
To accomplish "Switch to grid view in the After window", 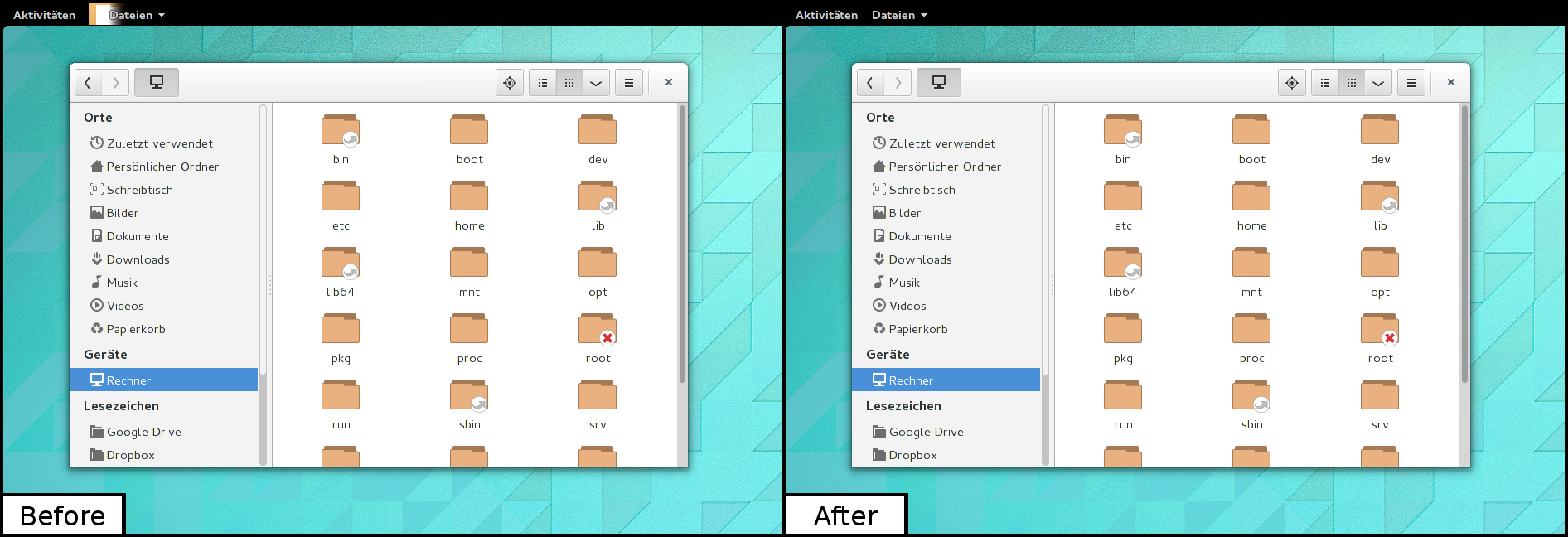I will point(1351,83).
